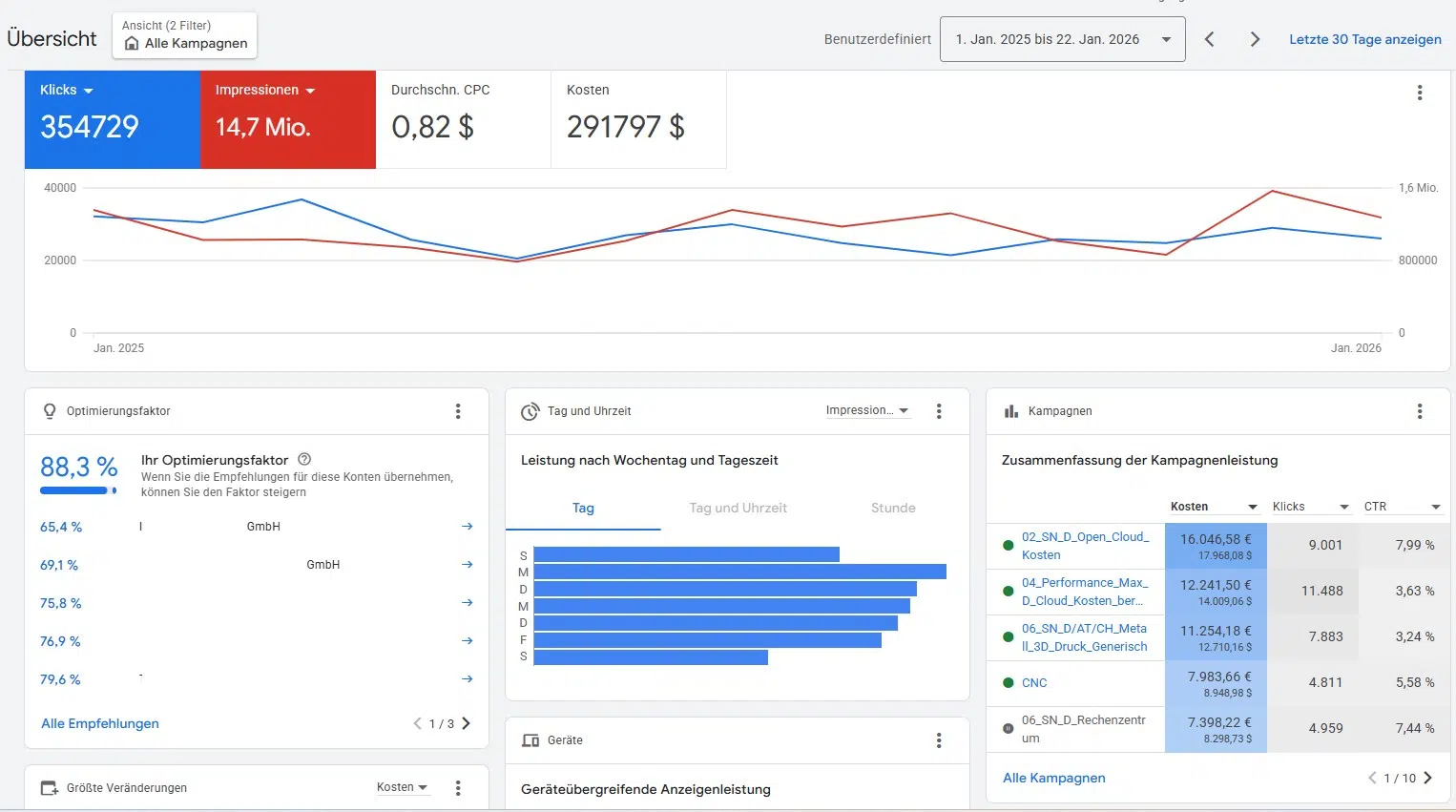Select the Kosten metric card
Screen dimensions: 1456x812
coord(638,119)
